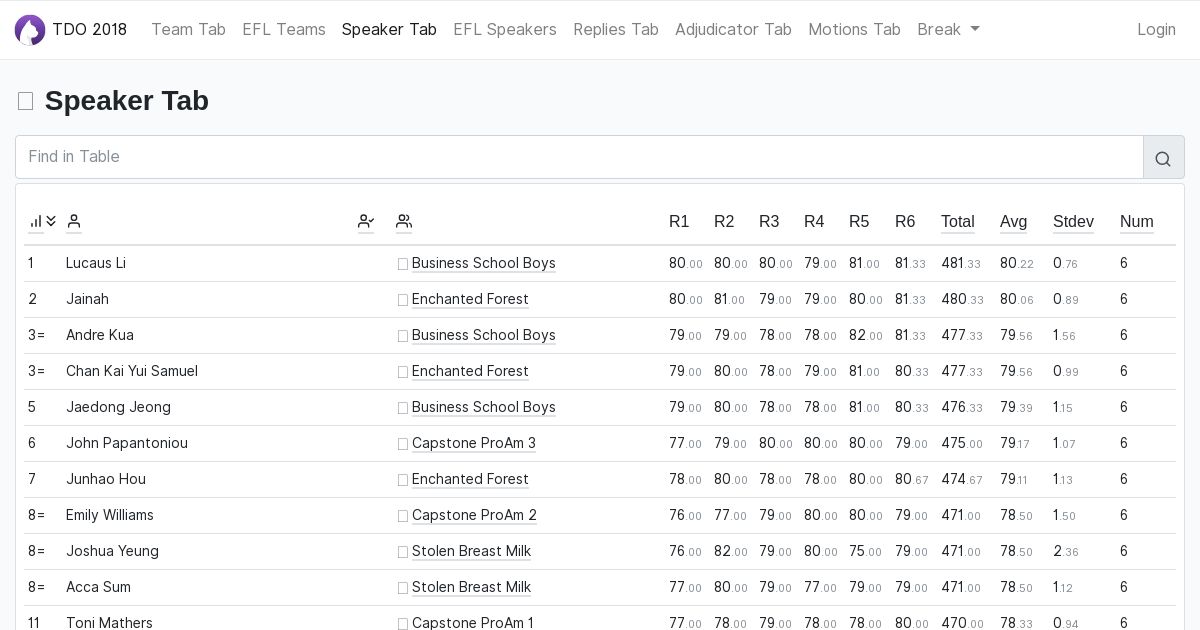Select the Speaker Tab nav item
Image resolution: width=1200 pixels, height=630 pixels.
(389, 30)
